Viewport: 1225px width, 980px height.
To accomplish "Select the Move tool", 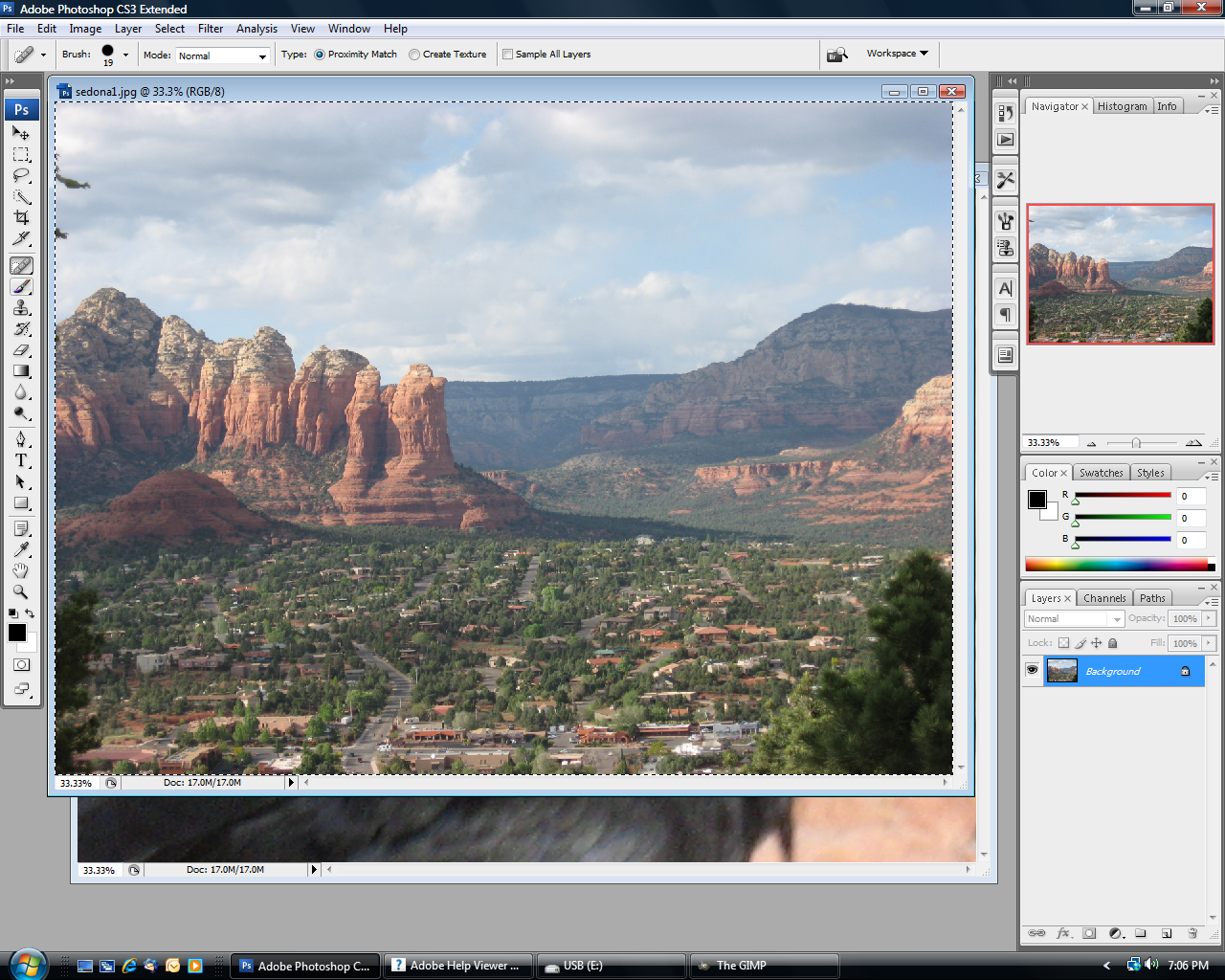I will (21, 134).
